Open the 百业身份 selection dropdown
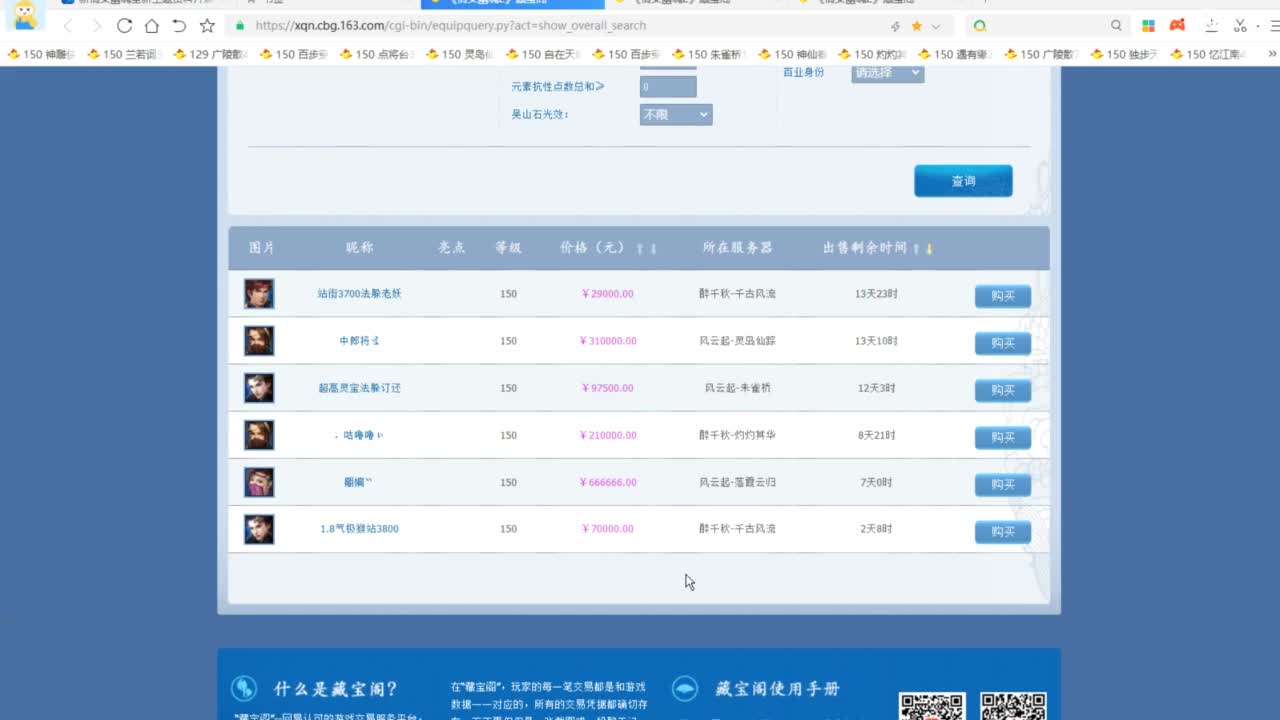The width and height of the screenshot is (1280, 720). click(x=887, y=73)
